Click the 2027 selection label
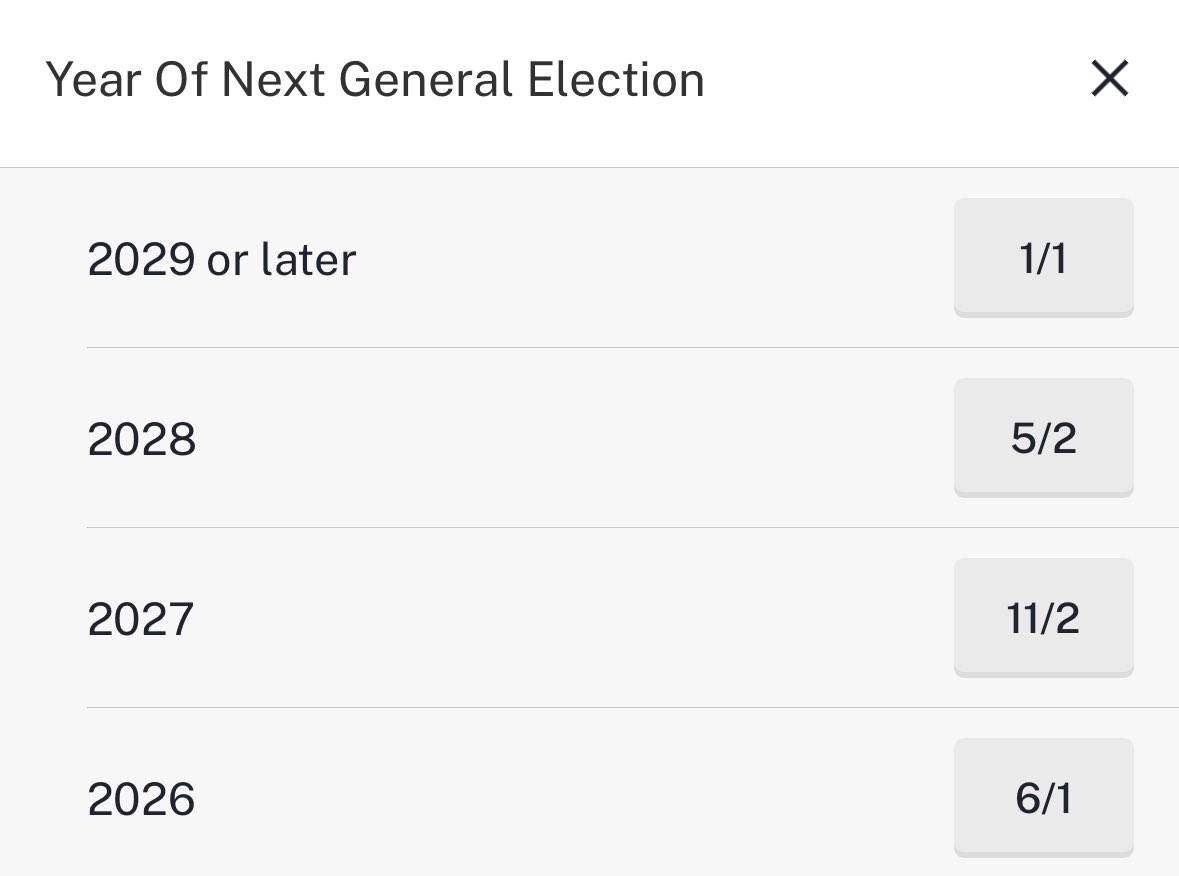 click(141, 619)
